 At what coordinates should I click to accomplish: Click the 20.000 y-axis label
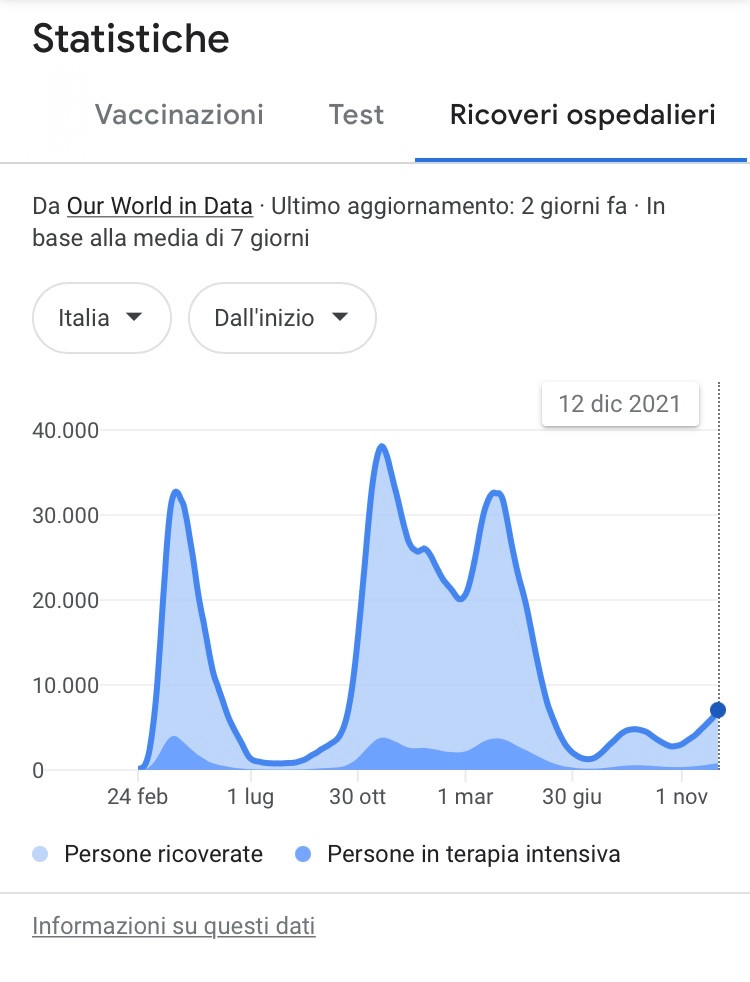66,600
